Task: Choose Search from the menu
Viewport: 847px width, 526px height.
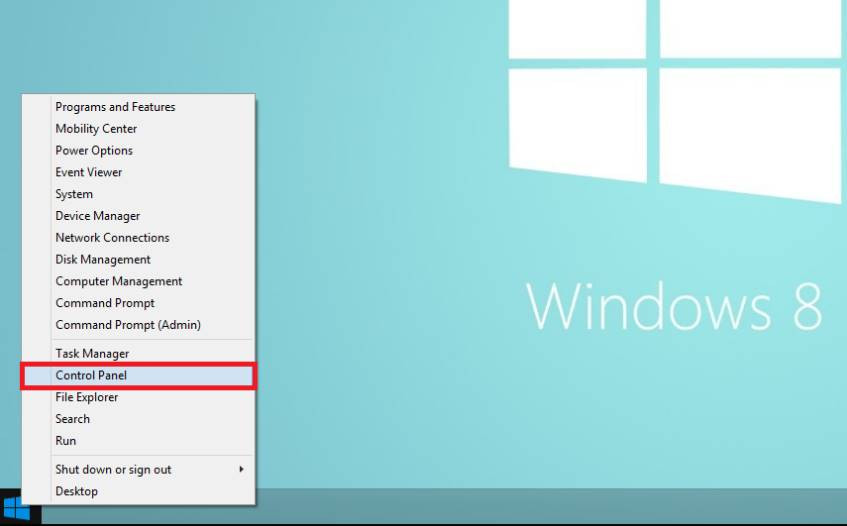Action: coord(138,419)
